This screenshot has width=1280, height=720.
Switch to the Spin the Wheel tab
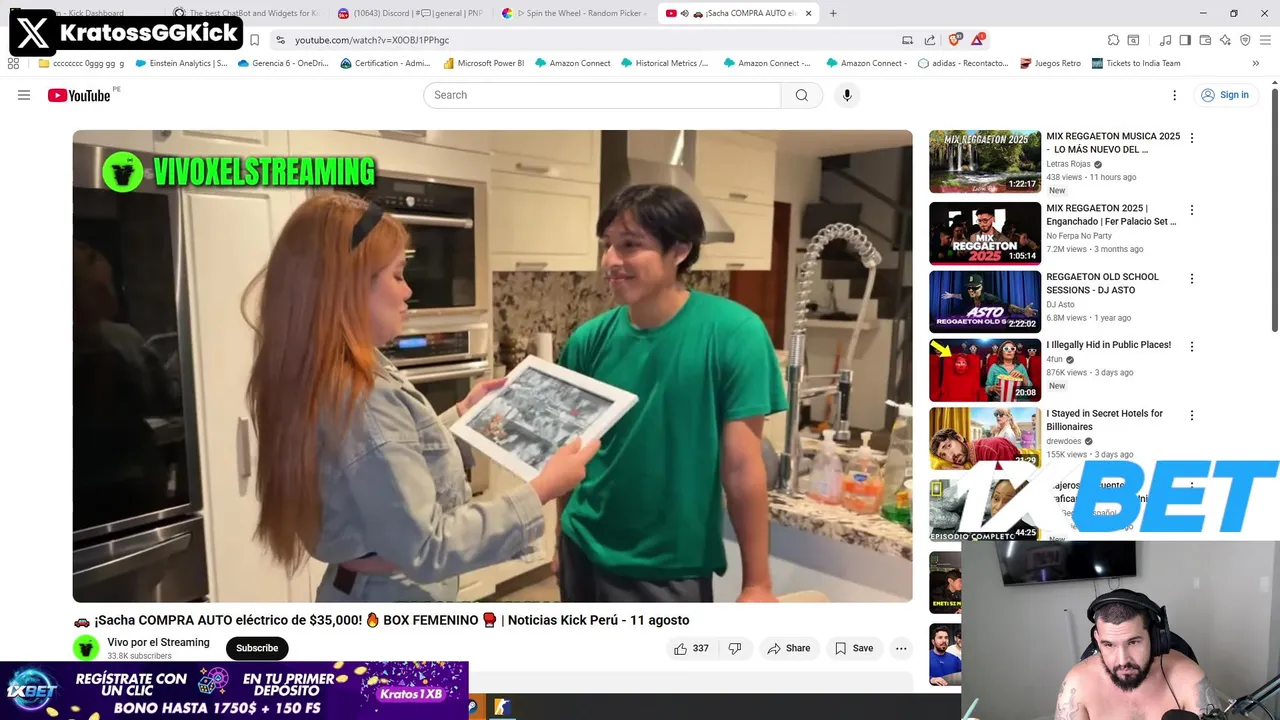click(x=575, y=13)
